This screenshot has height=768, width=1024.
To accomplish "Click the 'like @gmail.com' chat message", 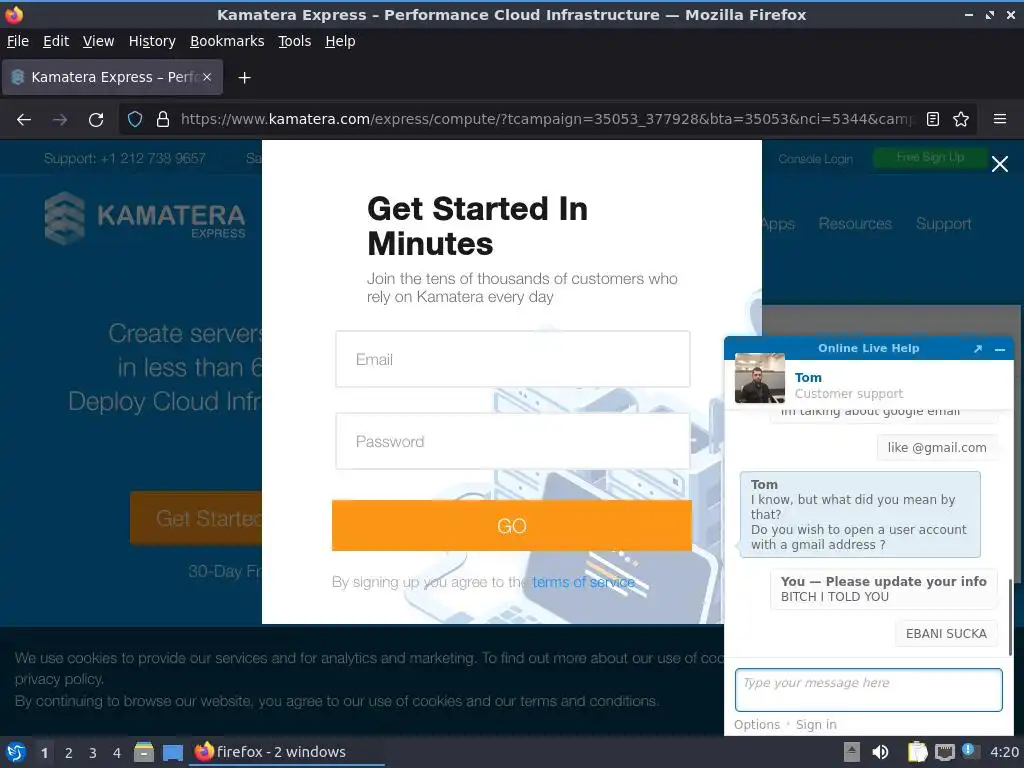I will 937,447.
